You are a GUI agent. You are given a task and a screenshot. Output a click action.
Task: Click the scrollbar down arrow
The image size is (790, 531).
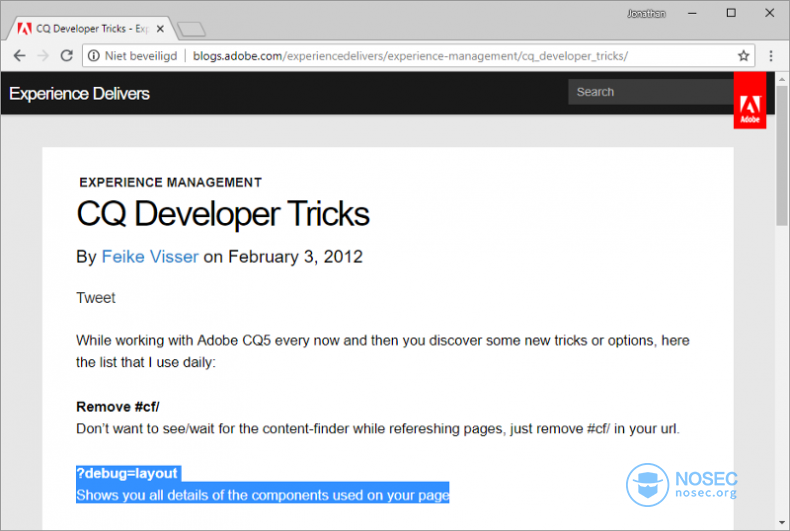pyautogui.click(x=782, y=523)
